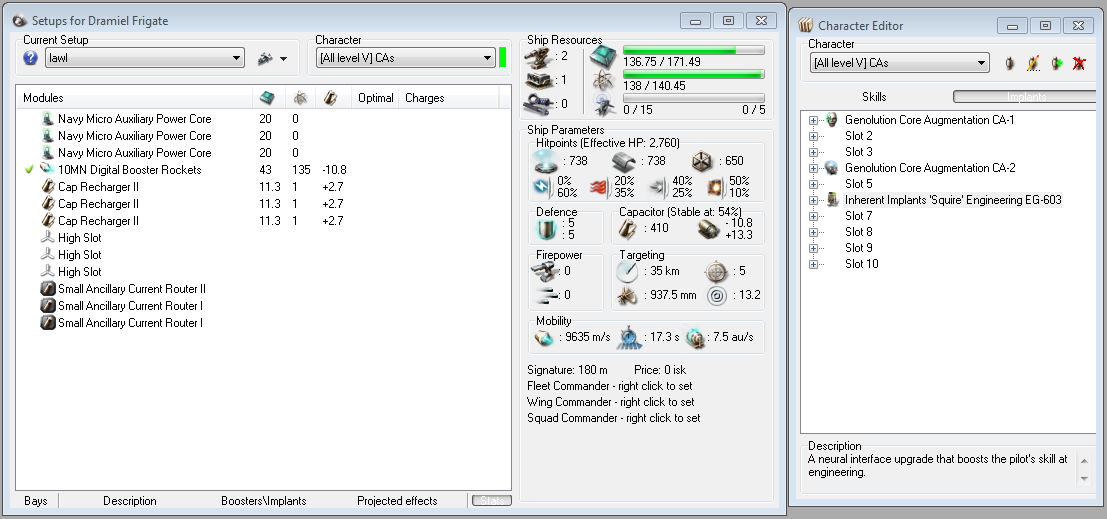Screen dimensions: 1107x519
Task: Click the capacitor recharge icon showing -10.8 +13.3
Action: (x=708, y=228)
